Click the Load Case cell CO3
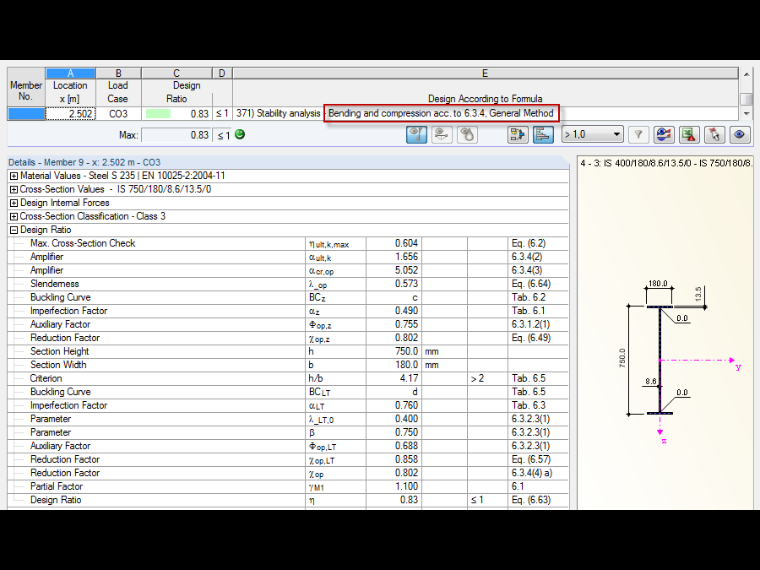 (x=118, y=114)
